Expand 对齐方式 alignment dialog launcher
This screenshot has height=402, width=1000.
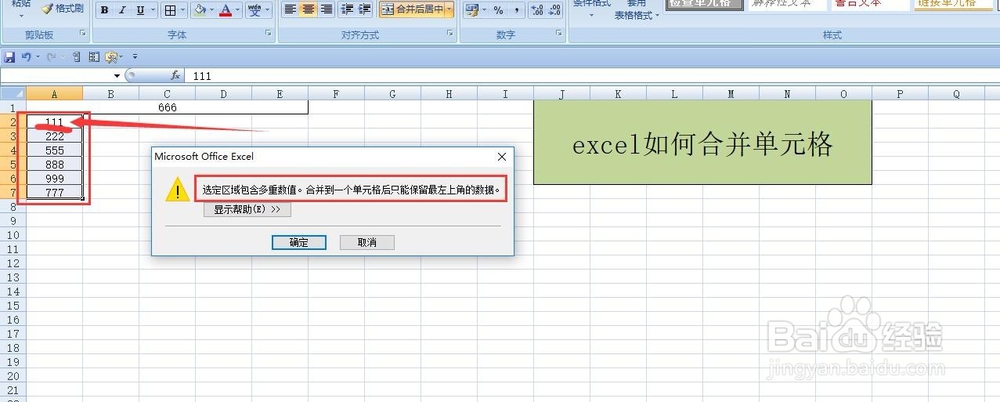[x=450, y=34]
